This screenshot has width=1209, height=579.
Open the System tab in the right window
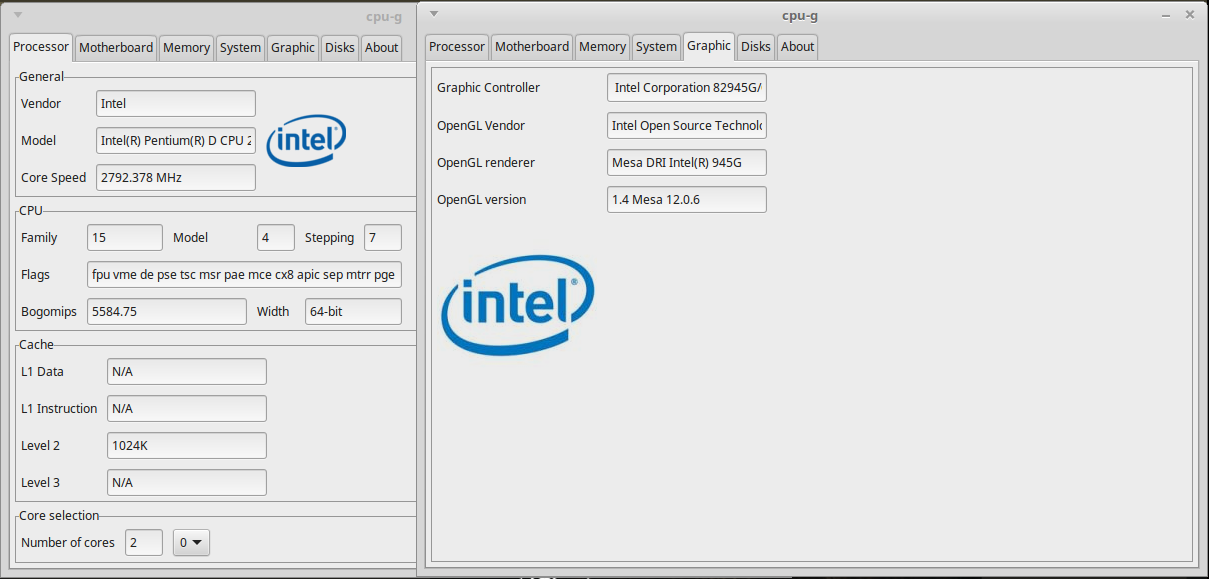tap(656, 47)
